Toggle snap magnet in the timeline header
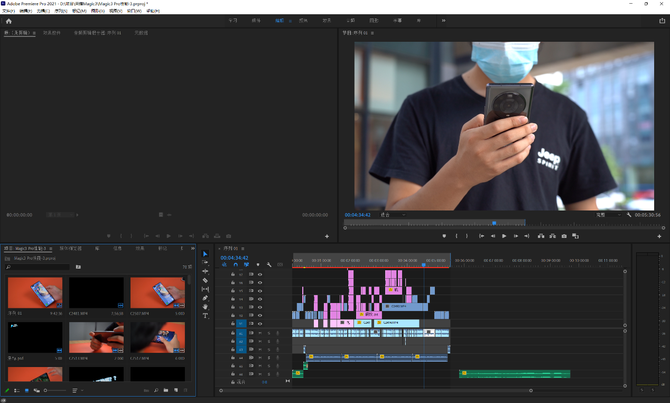 [235, 265]
